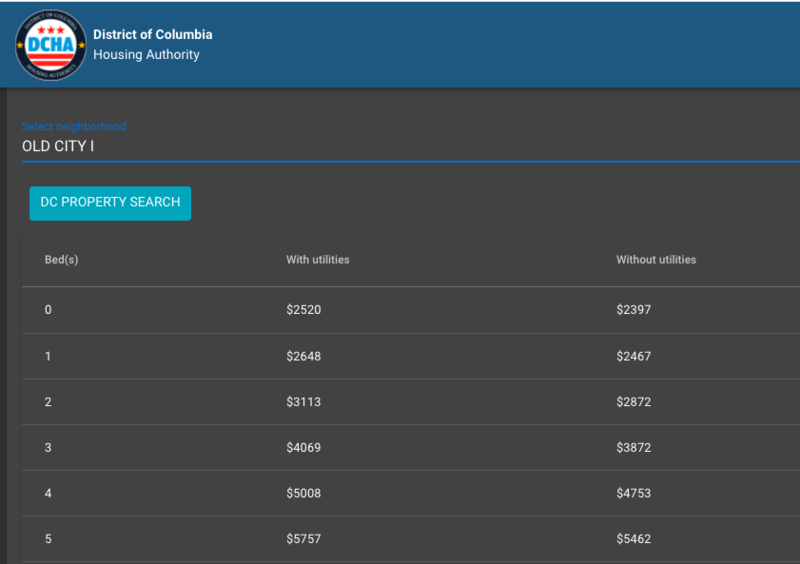
Task: Click the District of Columbia header title
Action: [152, 34]
